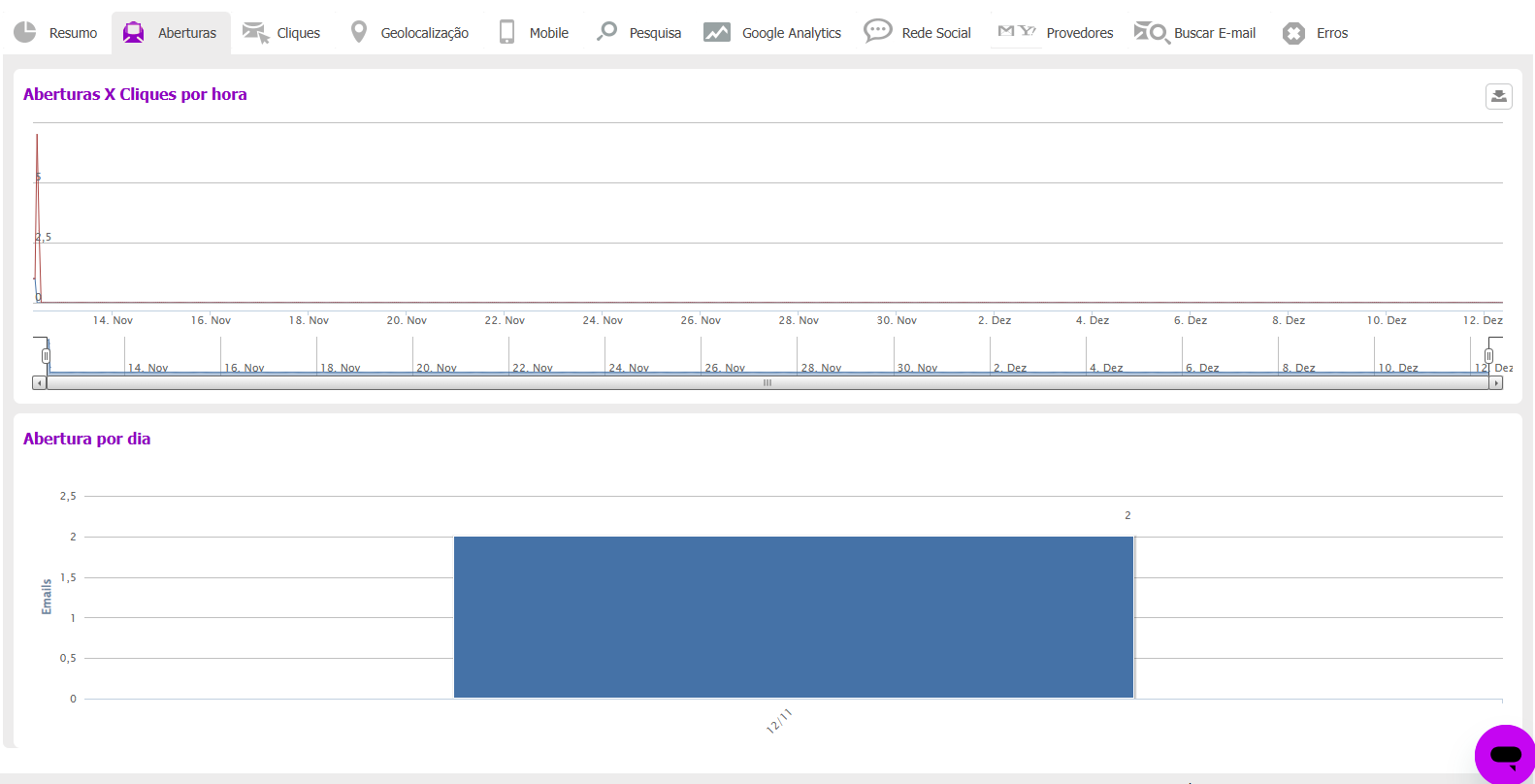
Task: Click the 'Abertura por dia' heading
Action: pos(87,439)
